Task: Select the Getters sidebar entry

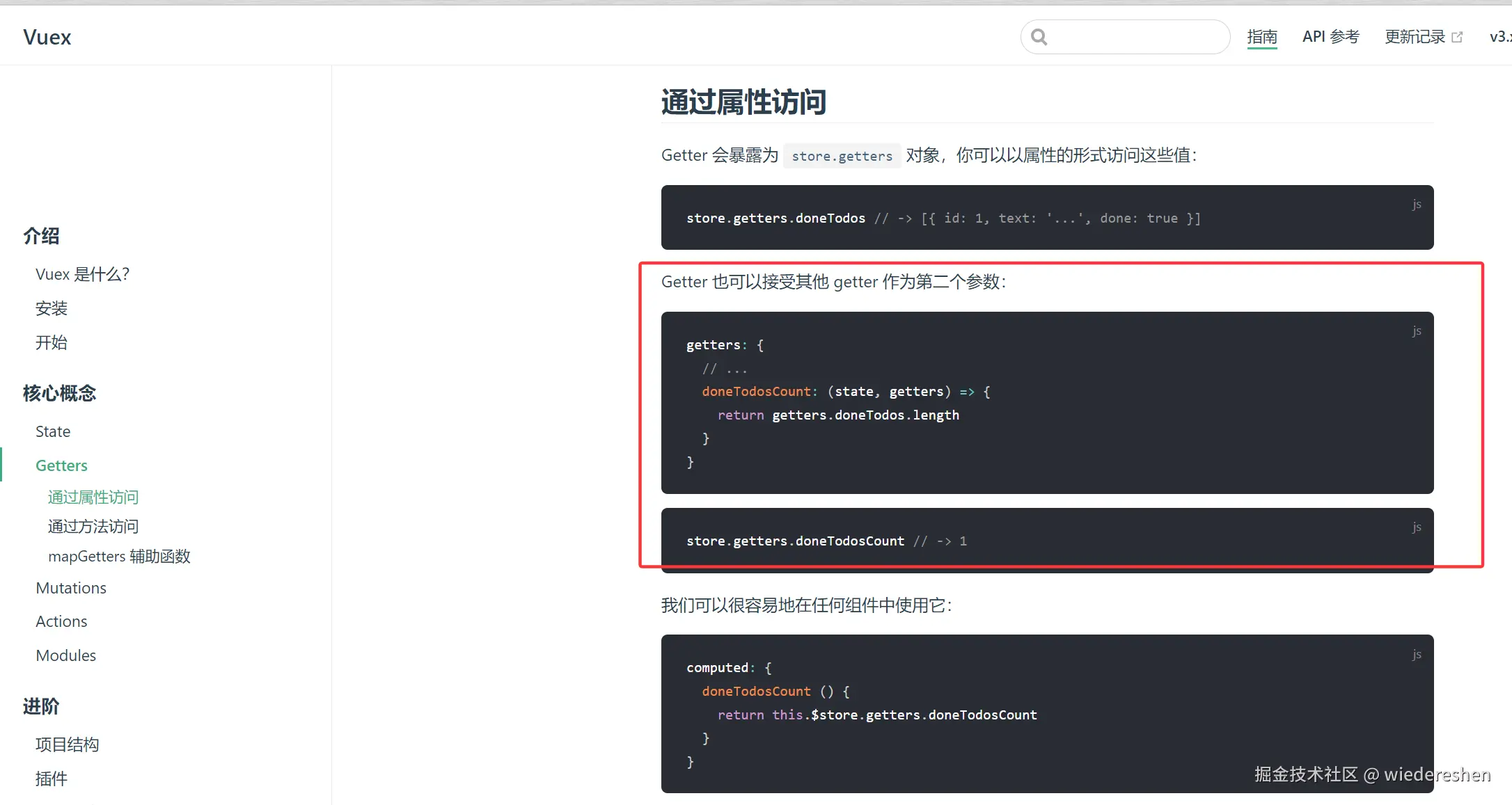Action: click(x=61, y=465)
